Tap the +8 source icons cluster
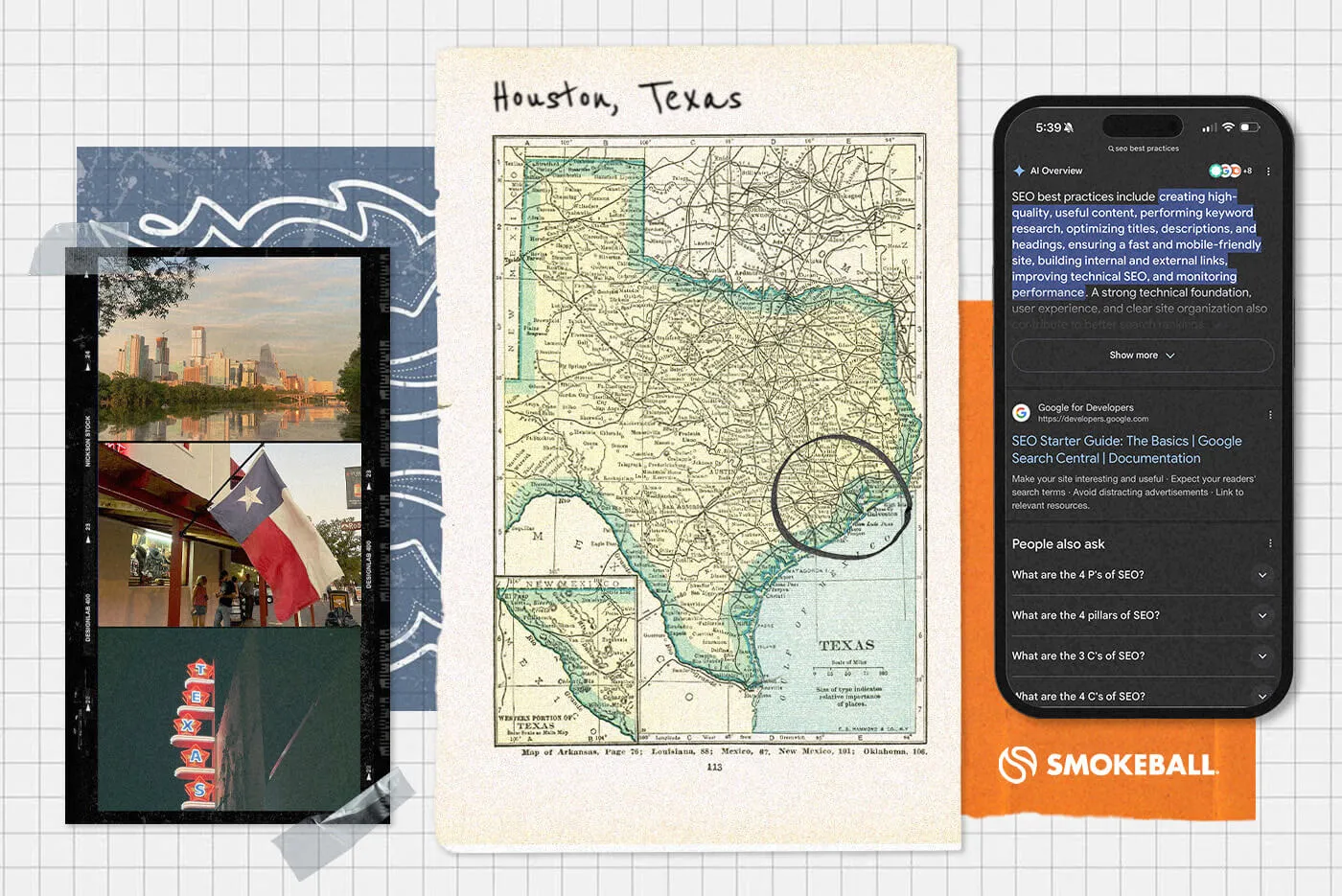1342x896 pixels. pyautogui.click(x=1231, y=171)
